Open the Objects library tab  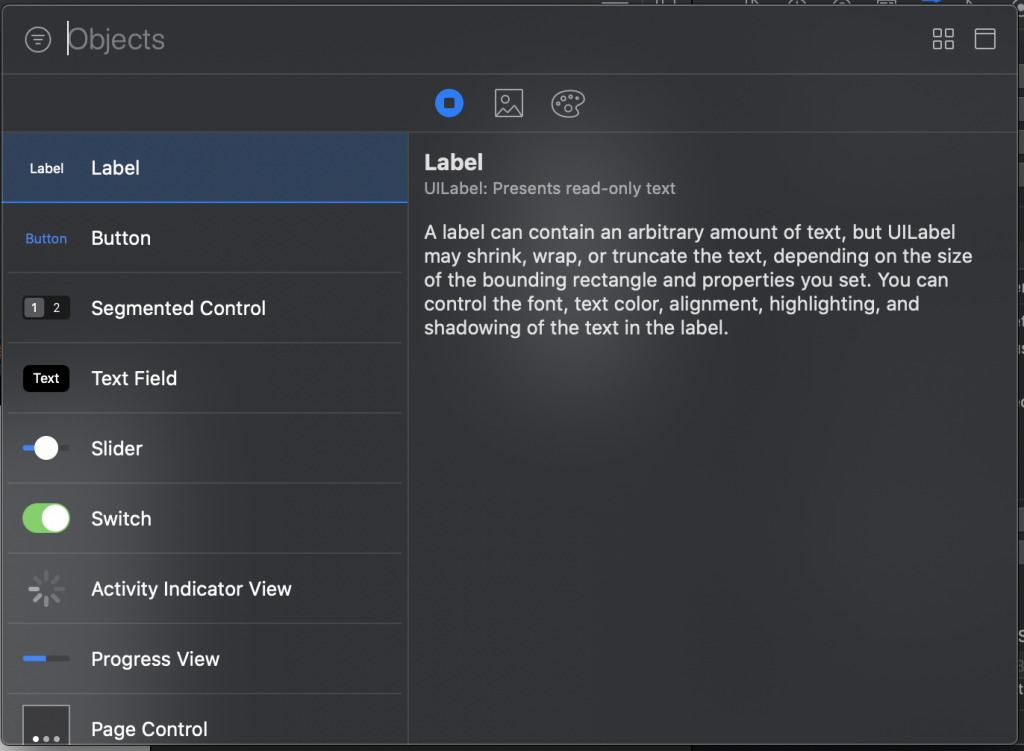coord(449,103)
